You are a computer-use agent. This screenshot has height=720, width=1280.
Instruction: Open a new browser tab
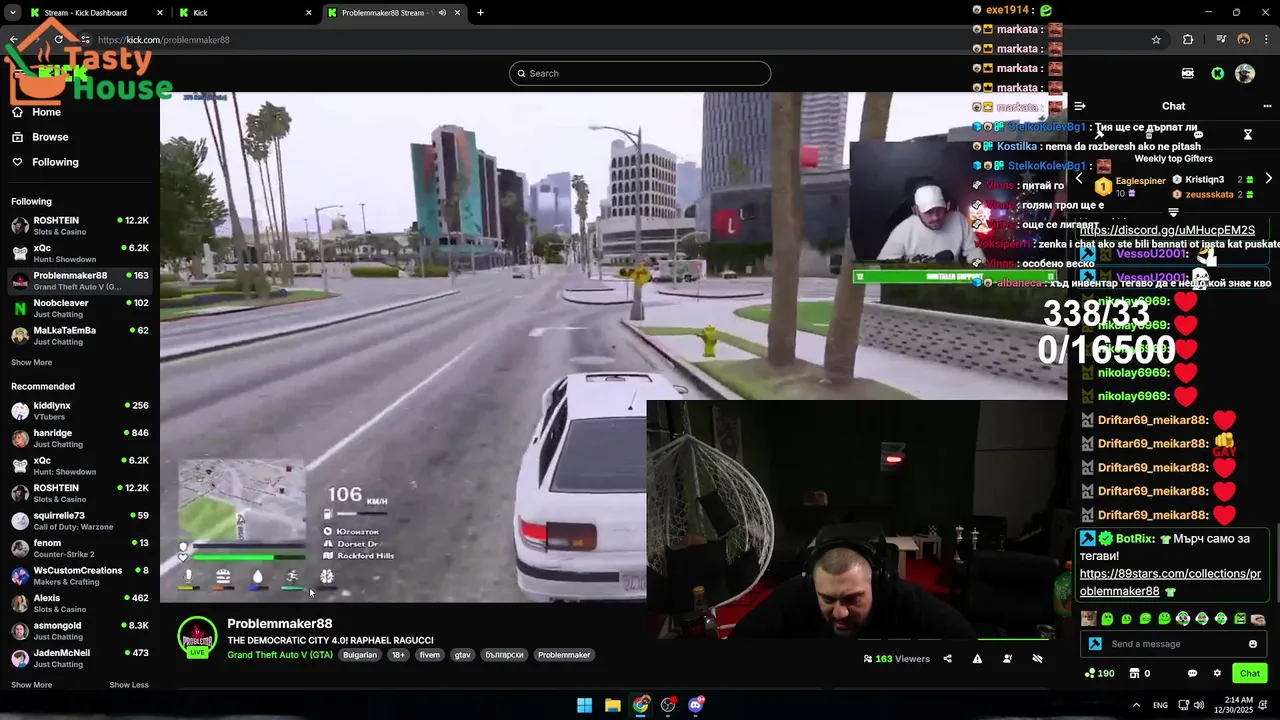(x=480, y=13)
